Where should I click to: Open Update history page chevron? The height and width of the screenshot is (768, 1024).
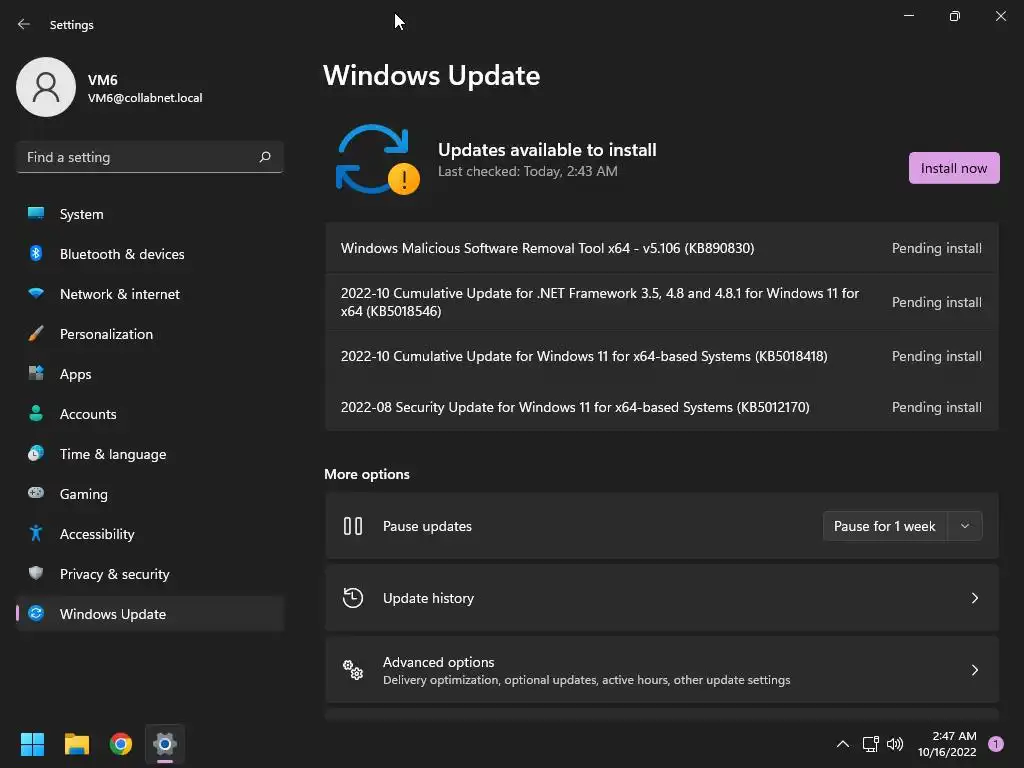975,598
